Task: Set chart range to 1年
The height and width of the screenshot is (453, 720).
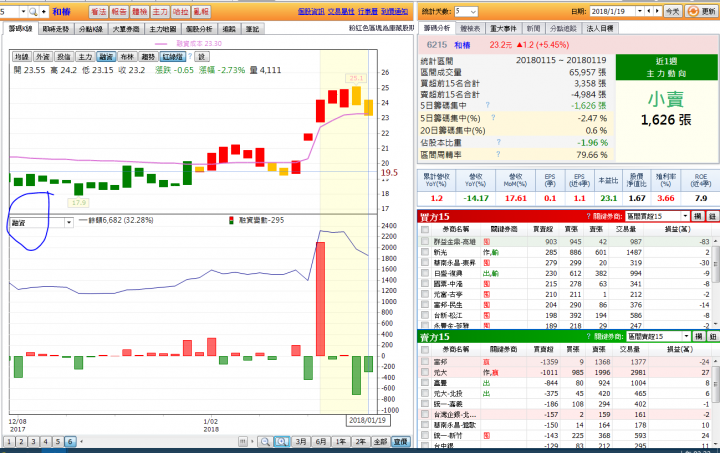Action: [341, 442]
